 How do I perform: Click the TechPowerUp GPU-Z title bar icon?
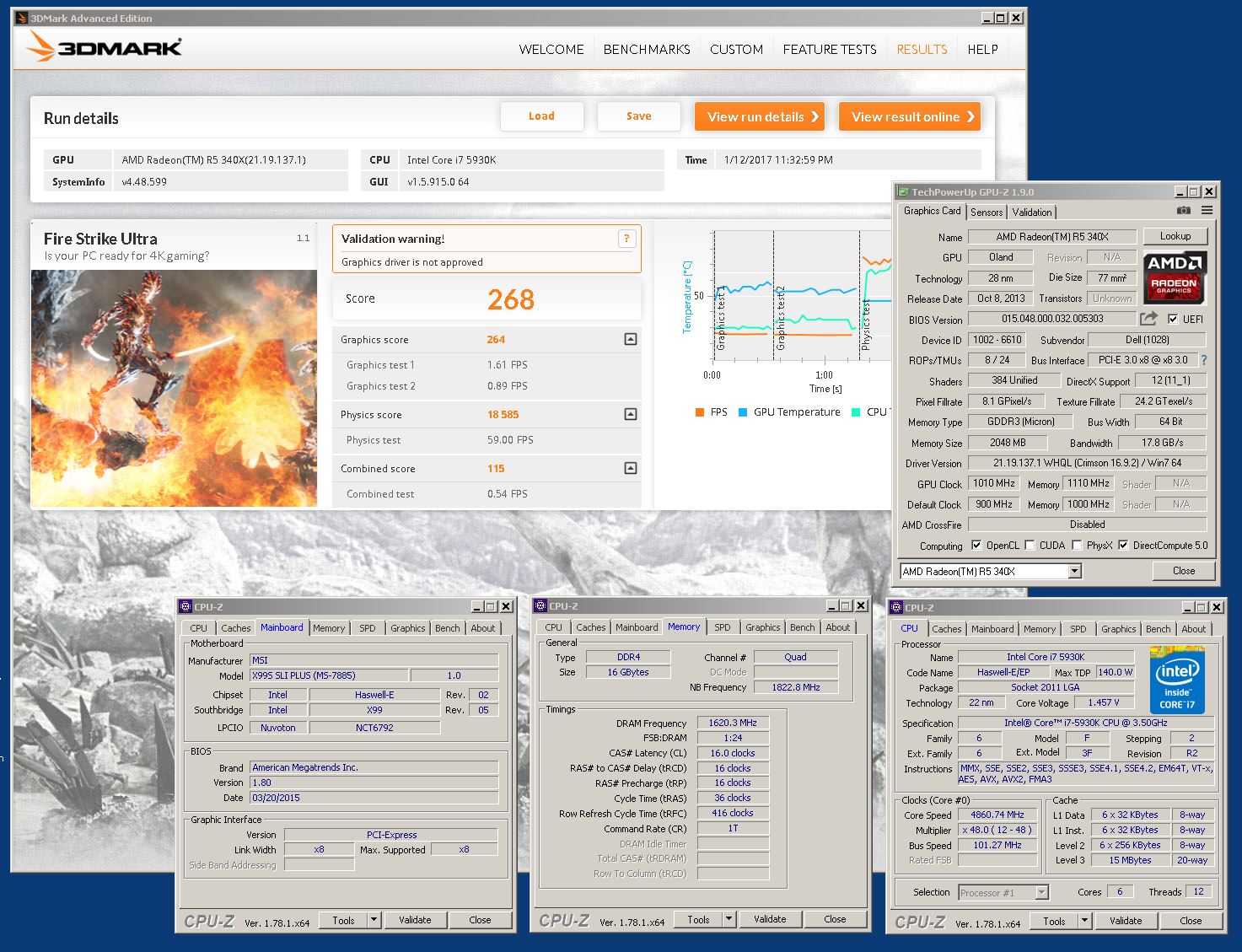[x=903, y=191]
